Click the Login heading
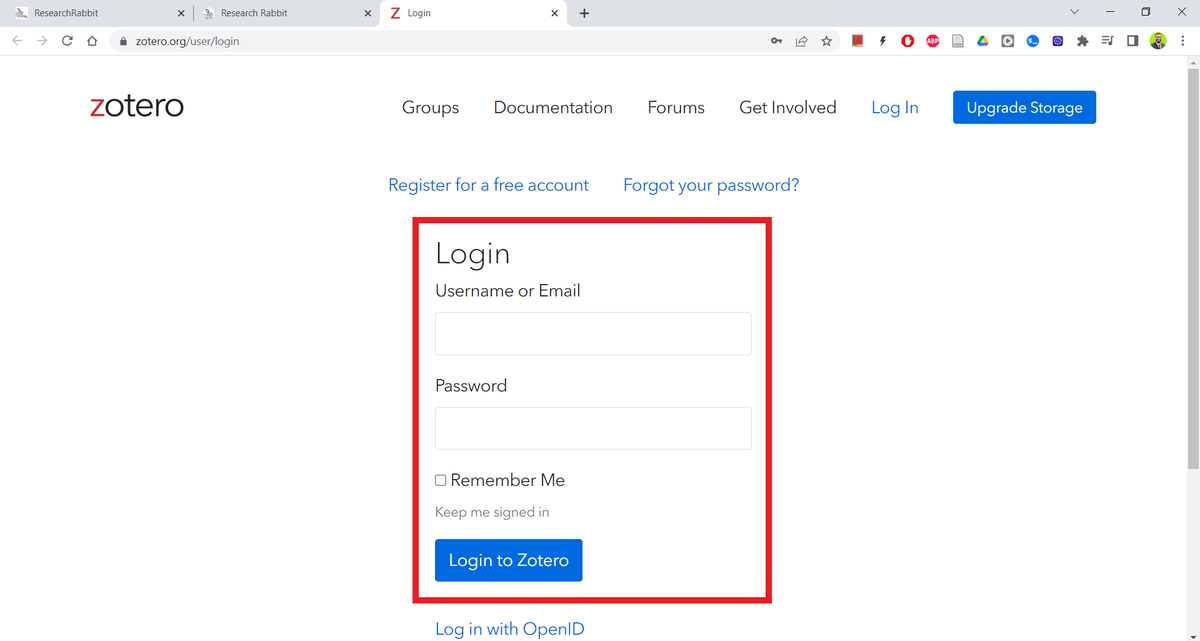1200x641 pixels. (x=473, y=253)
